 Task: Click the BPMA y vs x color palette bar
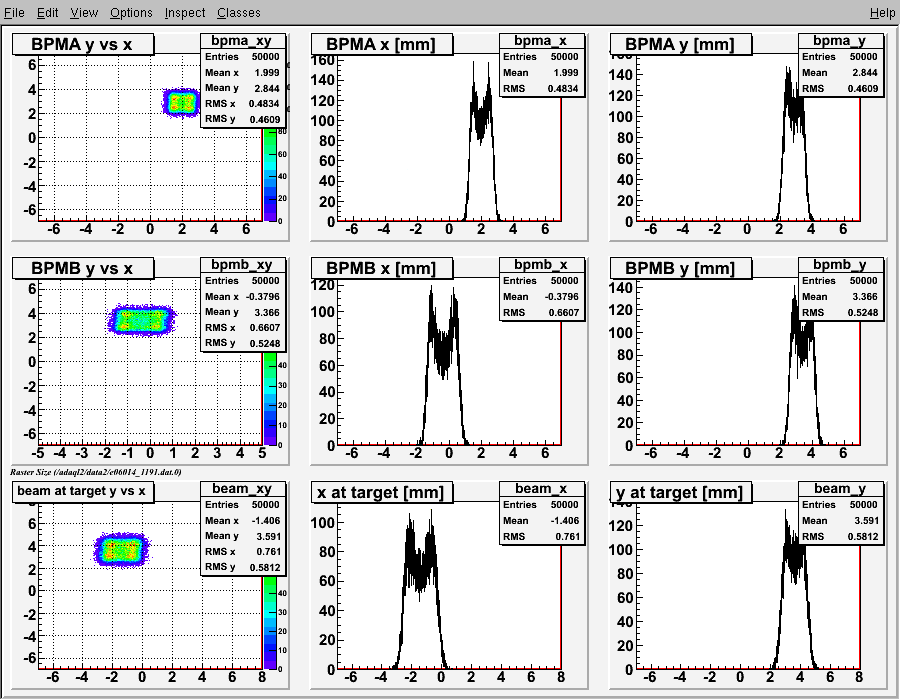[x=270, y=174]
